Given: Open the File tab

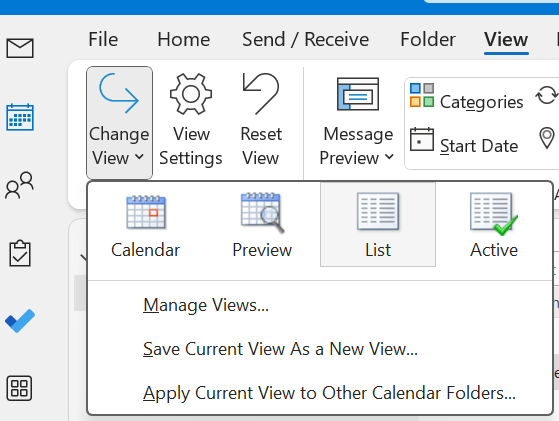Looking at the screenshot, I should click(x=103, y=39).
